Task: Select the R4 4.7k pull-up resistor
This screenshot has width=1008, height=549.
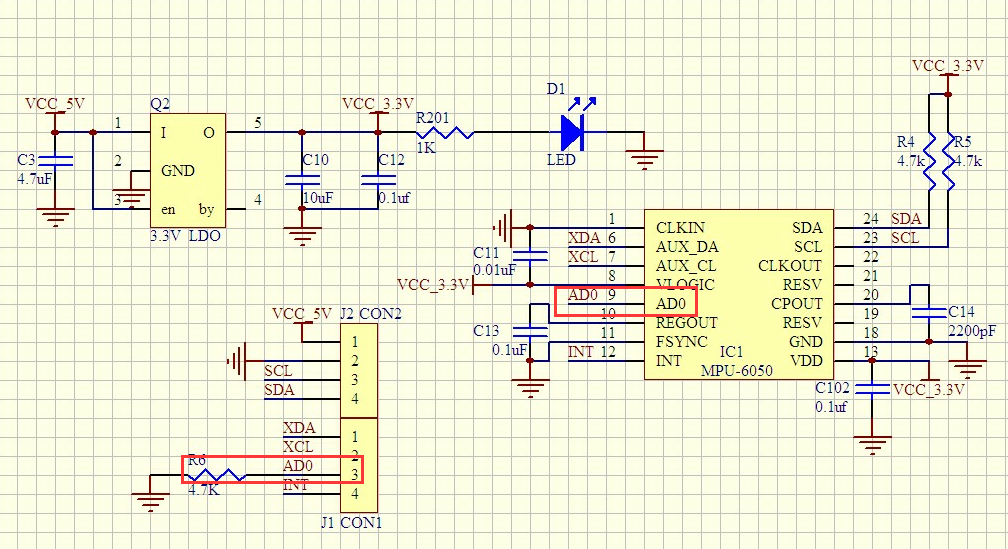Action: tap(929, 161)
